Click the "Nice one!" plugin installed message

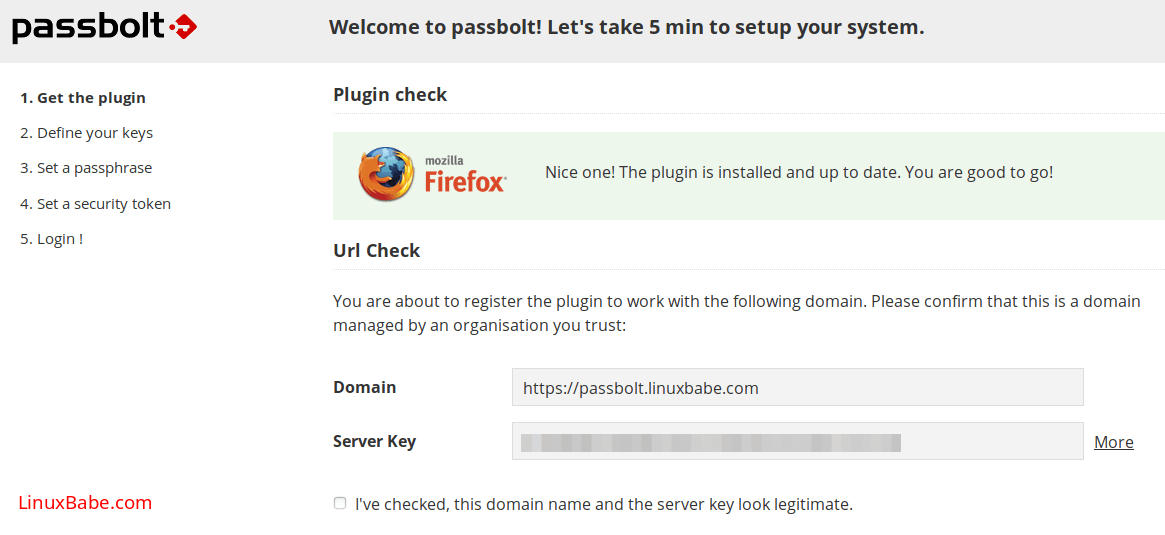pos(798,172)
